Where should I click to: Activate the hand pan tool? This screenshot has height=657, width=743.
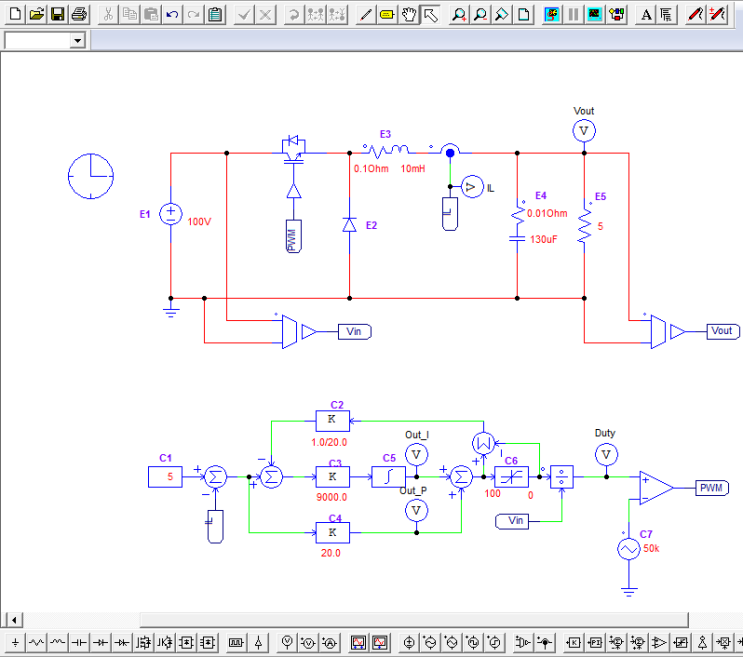(x=409, y=15)
